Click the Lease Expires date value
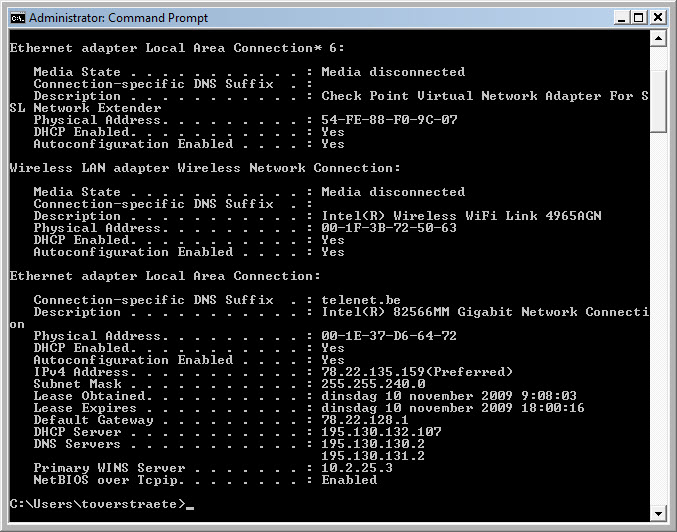Screen dimensions: 677x532 pyautogui.click(x=453, y=408)
